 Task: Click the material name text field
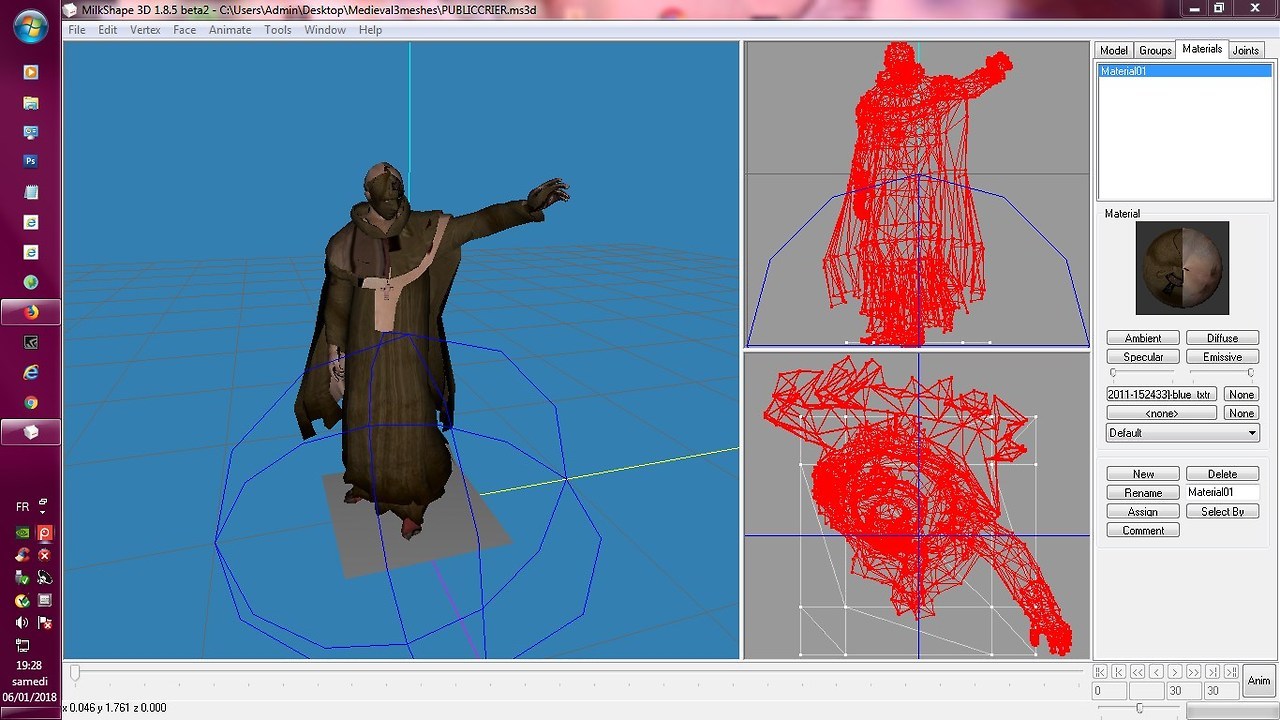pos(1221,492)
